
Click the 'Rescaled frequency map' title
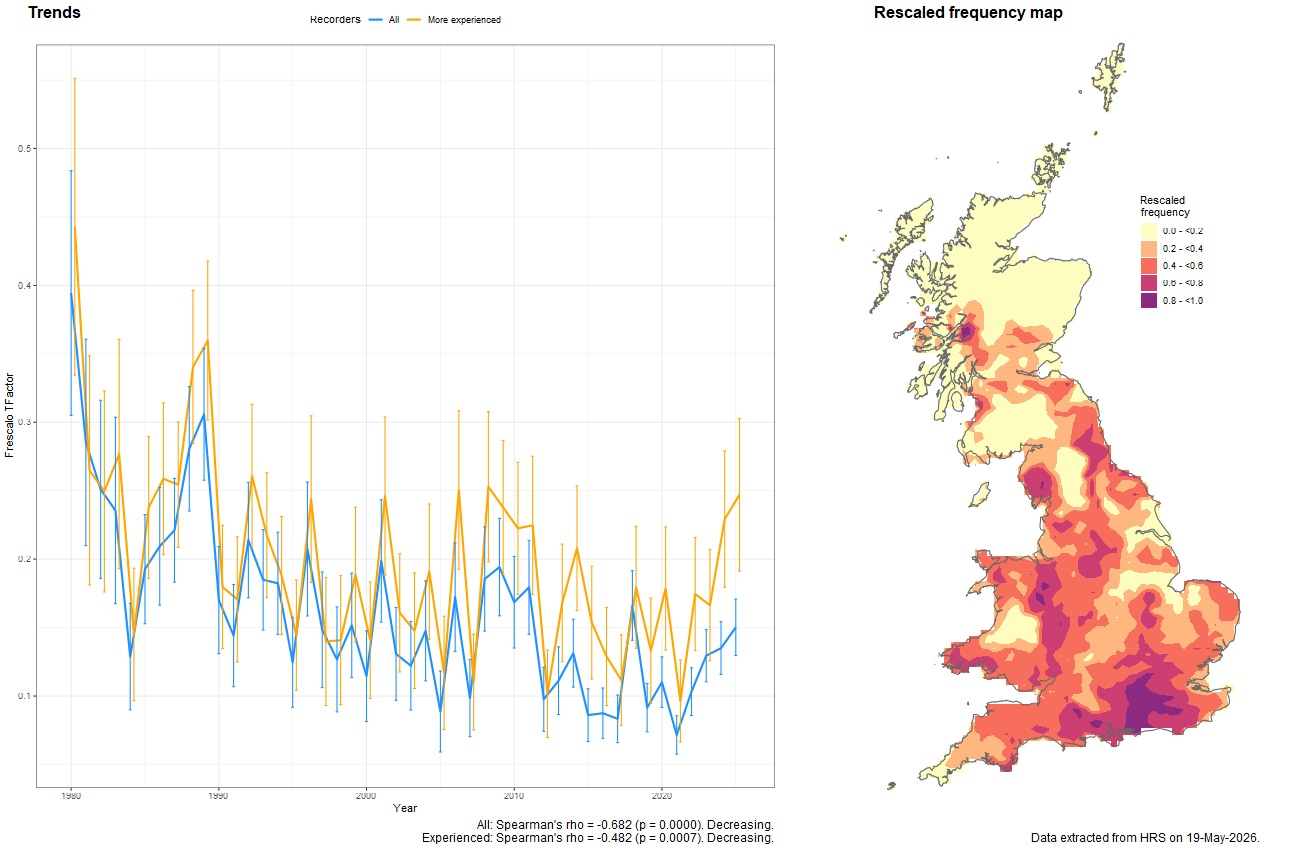[x=968, y=13]
